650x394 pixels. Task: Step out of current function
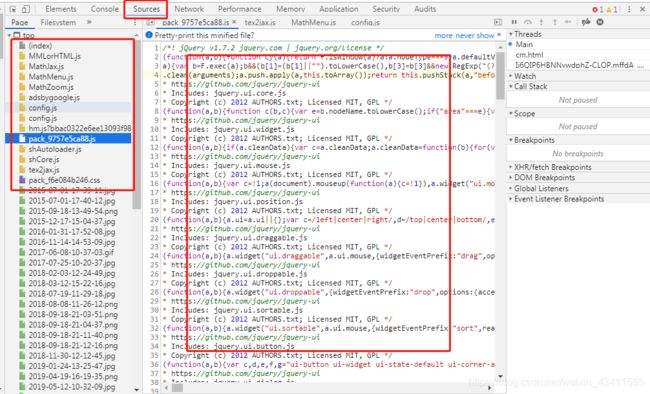point(555,22)
